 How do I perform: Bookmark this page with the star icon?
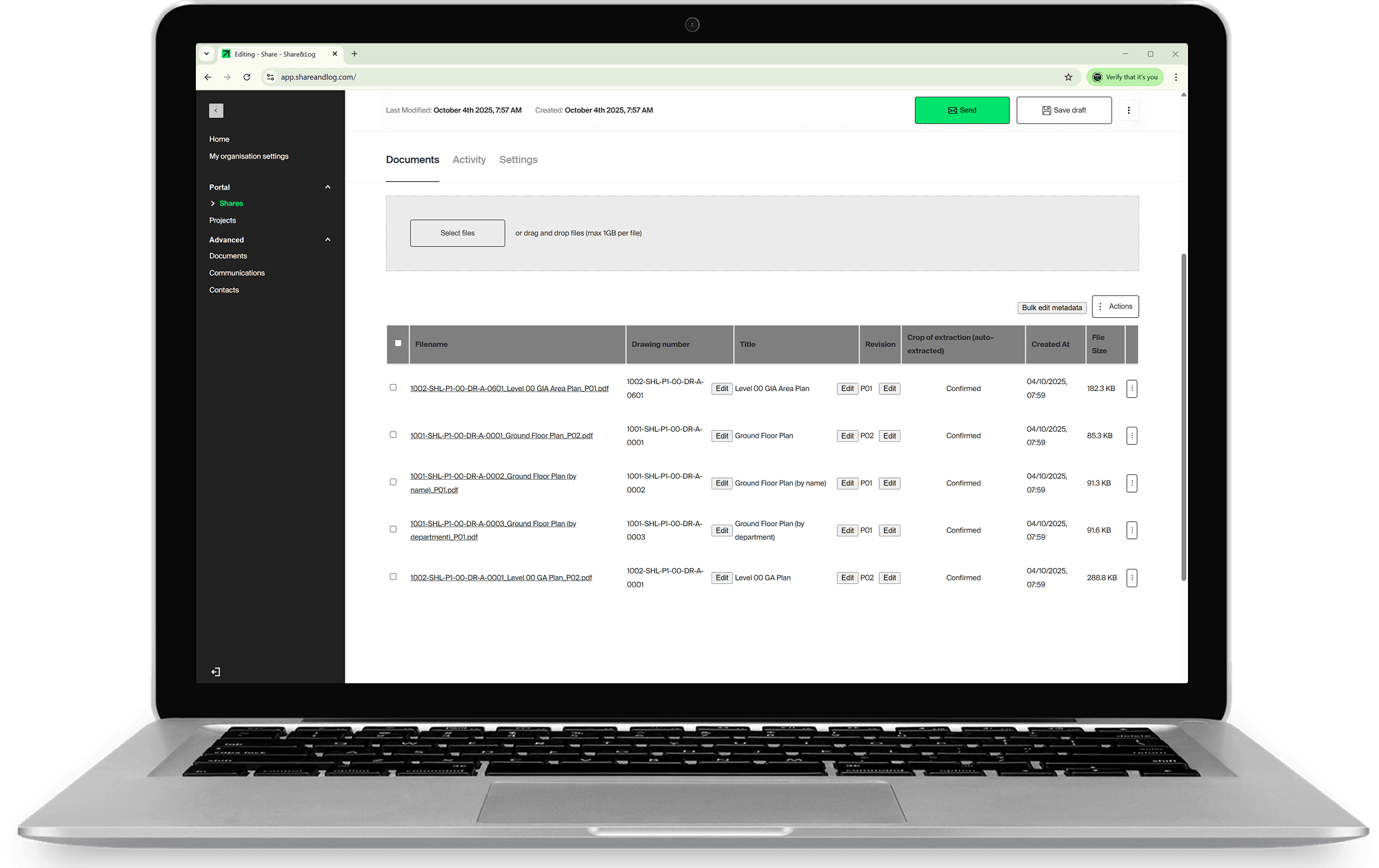(x=1068, y=77)
